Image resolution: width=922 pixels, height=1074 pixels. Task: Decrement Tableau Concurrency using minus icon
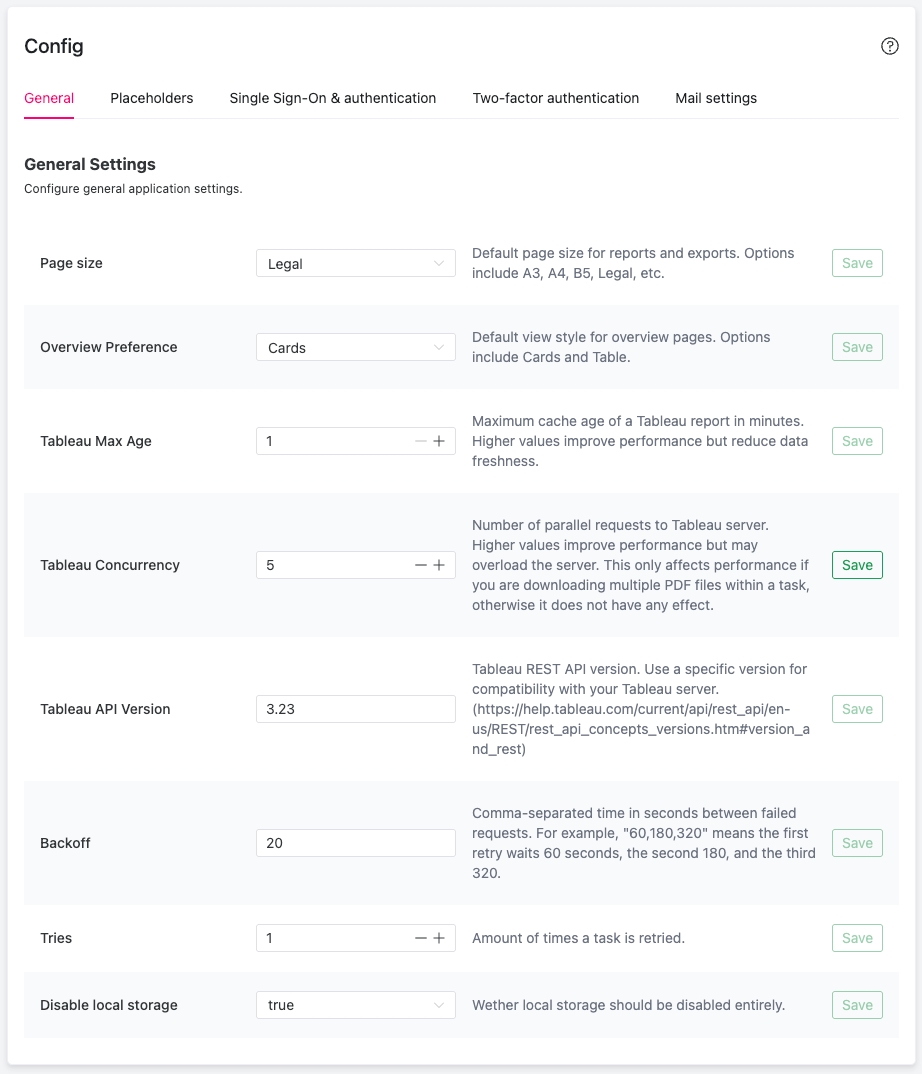point(421,565)
